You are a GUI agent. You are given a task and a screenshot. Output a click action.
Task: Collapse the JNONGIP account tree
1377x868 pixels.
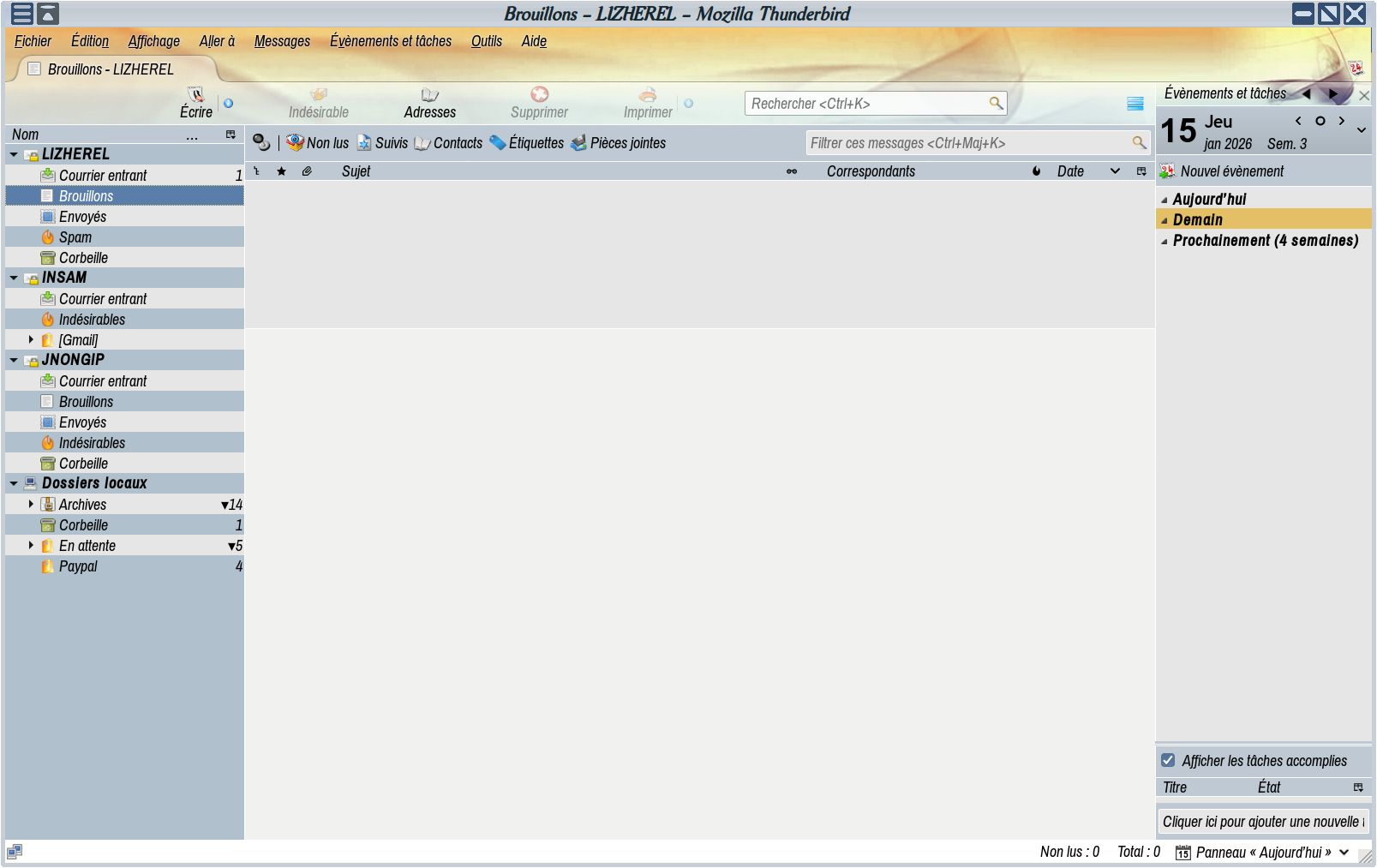click(x=14, y=361)
